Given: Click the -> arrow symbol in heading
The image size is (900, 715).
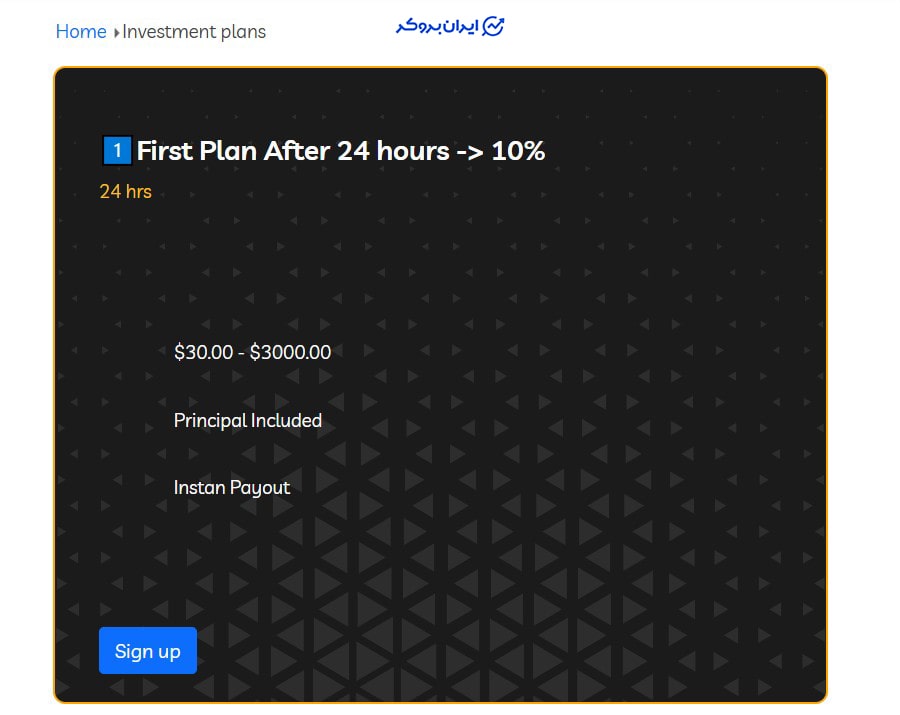Looking at the screenshot, I should 470,151.
